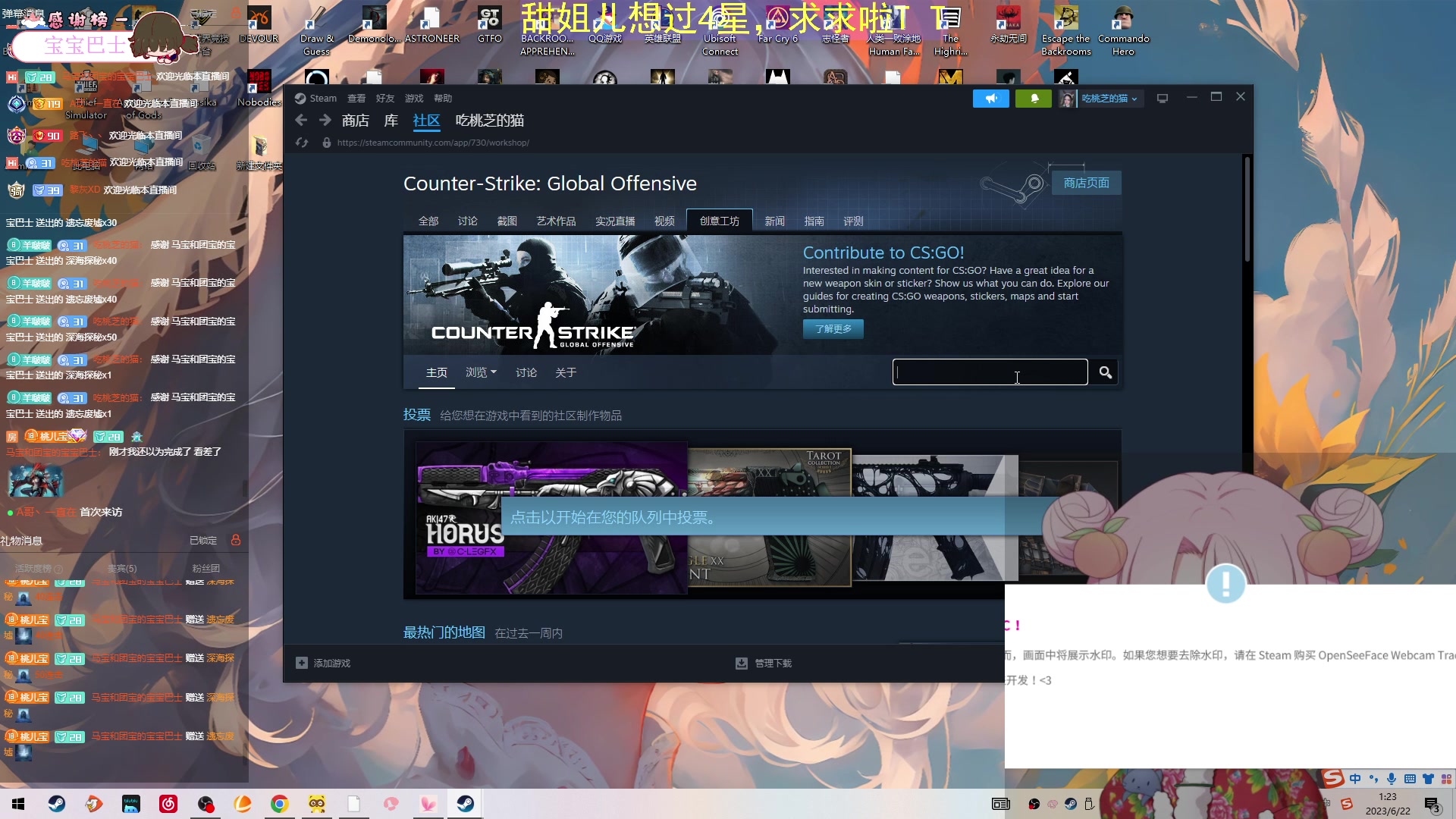Go to the 商店 section in Steam
This screenshot has width=1456, height=819.
tap(356, 121)
